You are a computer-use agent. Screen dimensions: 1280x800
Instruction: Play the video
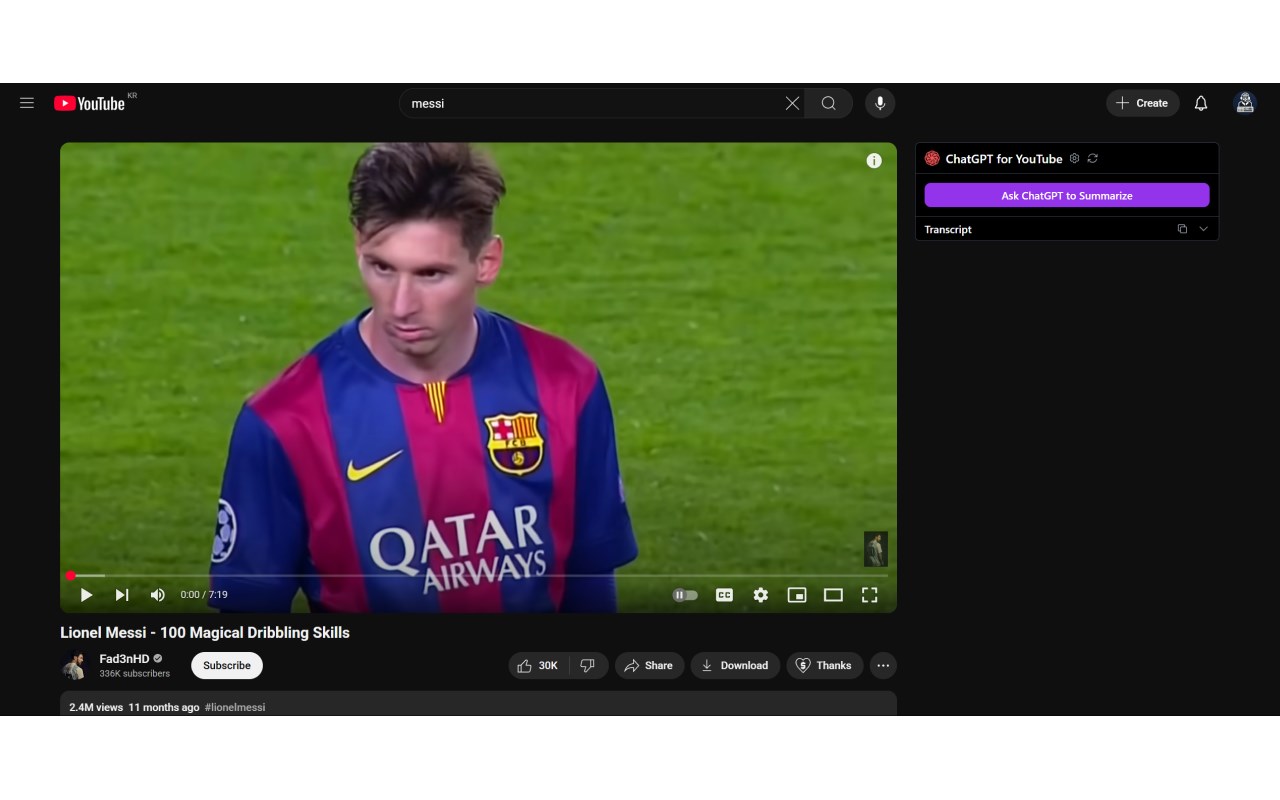pyautogui.click(x=86, y=595)
